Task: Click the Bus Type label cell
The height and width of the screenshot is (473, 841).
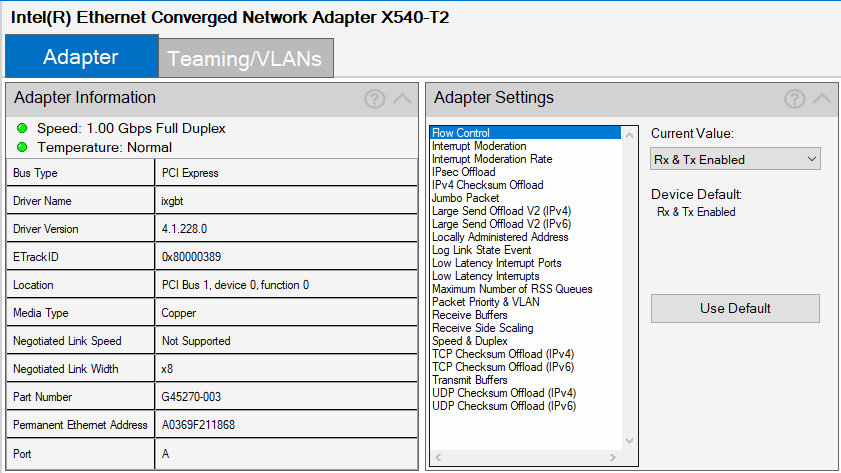Action: click(80, 173)
